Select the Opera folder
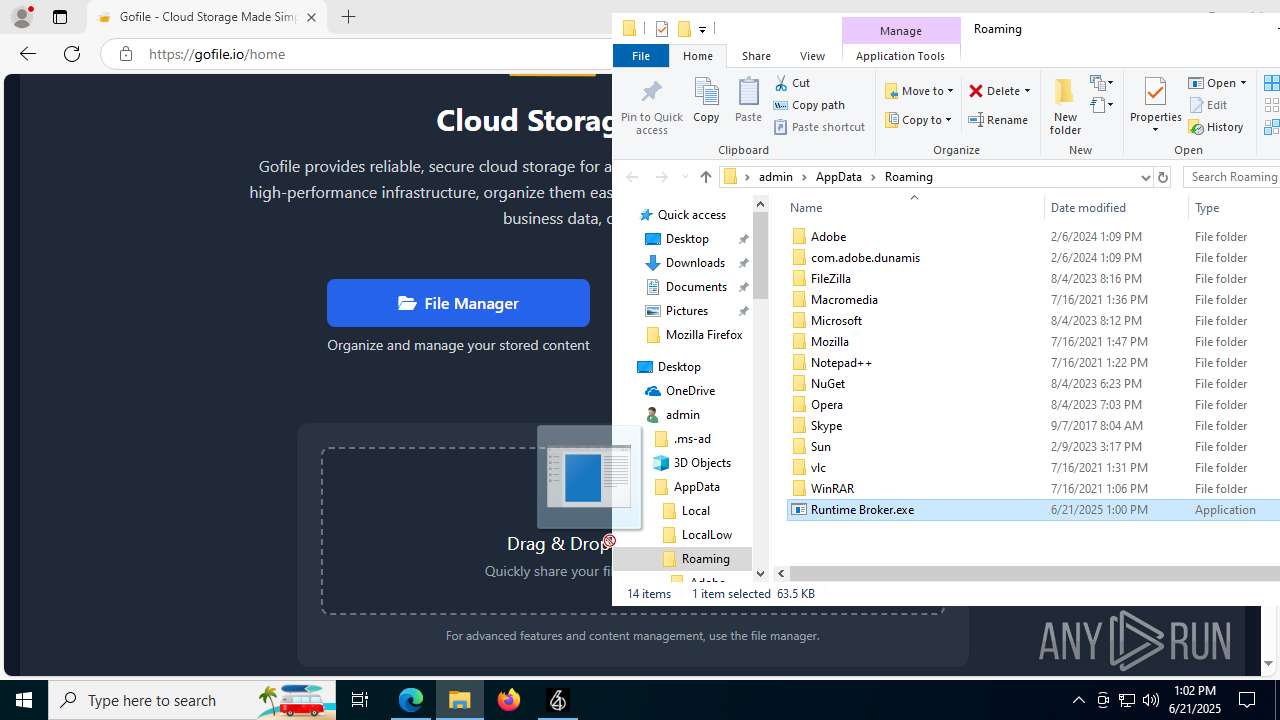Viewport: 1280px width, 720px height. coord(826,405)
